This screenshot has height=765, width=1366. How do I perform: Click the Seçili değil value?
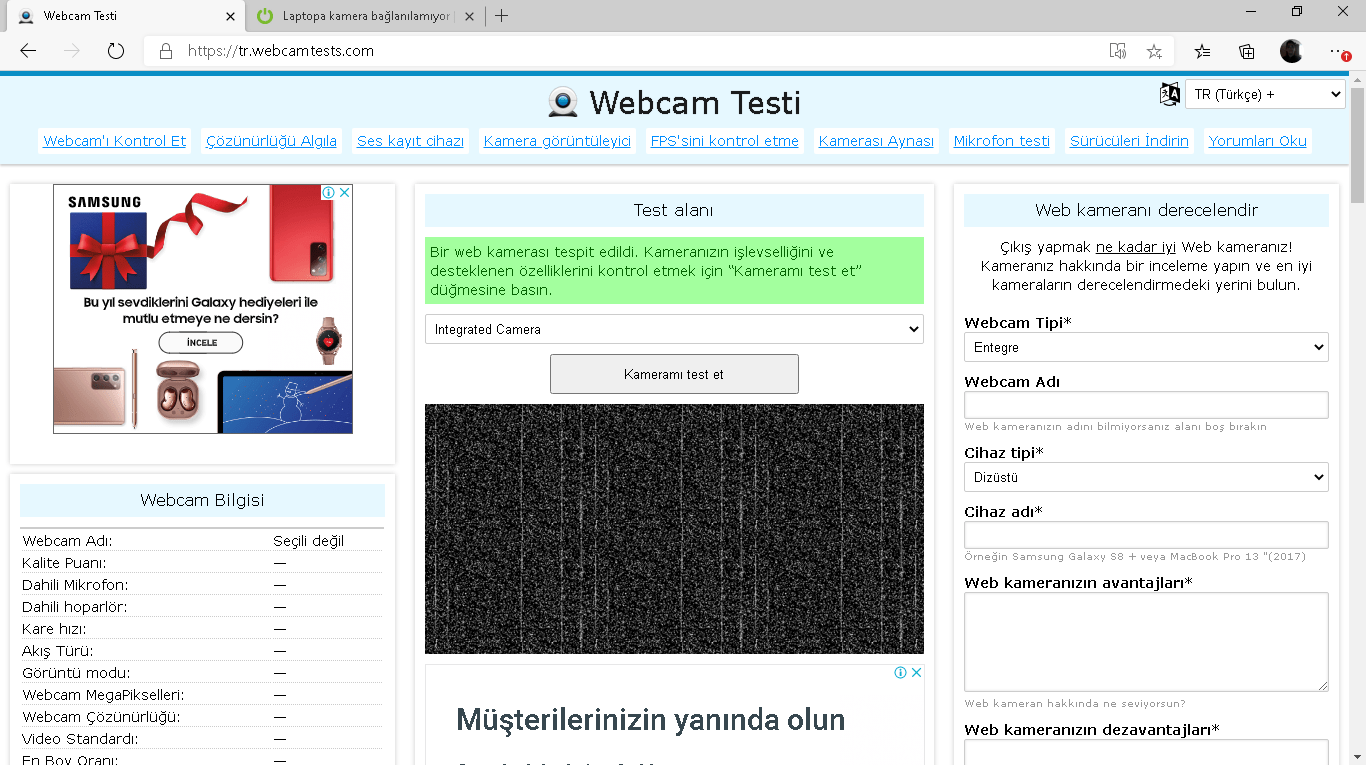click(308, 541)
